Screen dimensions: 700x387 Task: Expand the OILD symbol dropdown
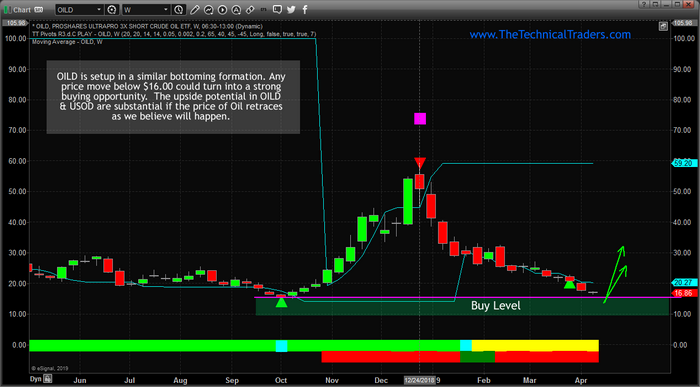click(99, 9)
